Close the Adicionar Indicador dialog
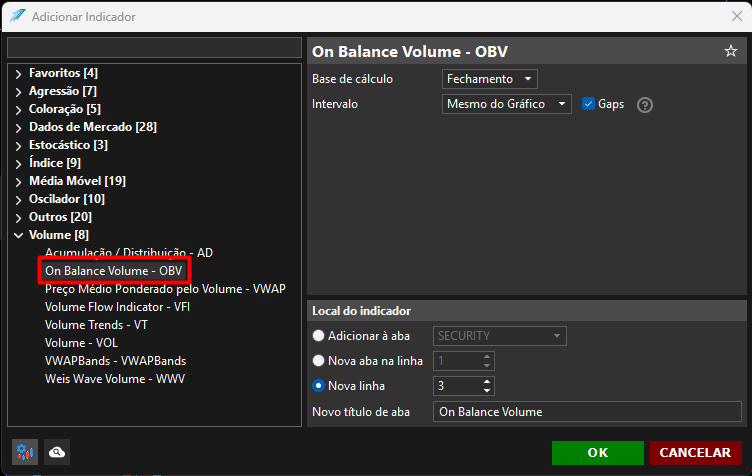The height and width of the screenshot is (476, 752). tap(737, 16)
